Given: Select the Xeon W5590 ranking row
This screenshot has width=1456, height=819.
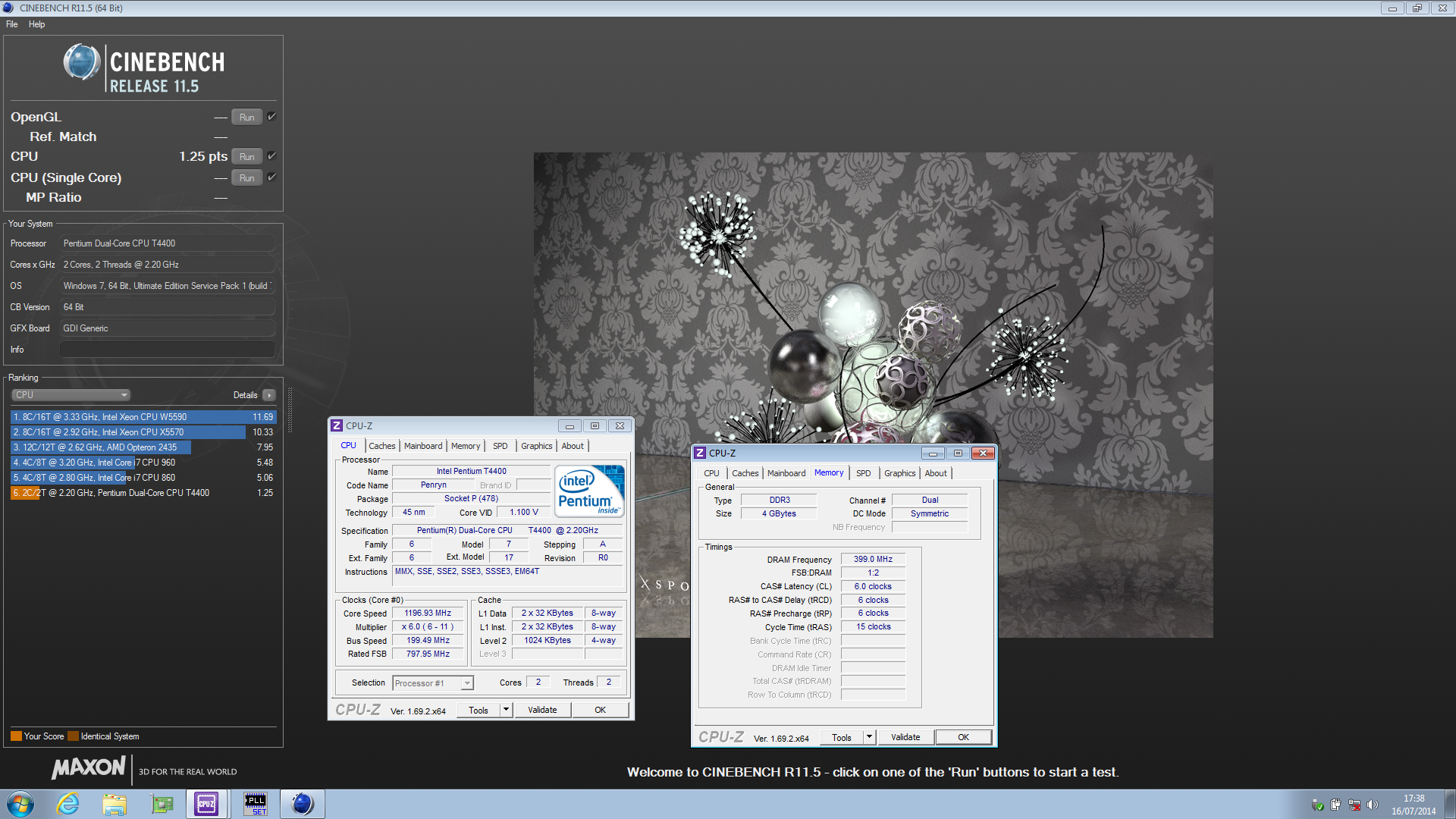Looking at the screenshot, I should [x=143, y=417].
